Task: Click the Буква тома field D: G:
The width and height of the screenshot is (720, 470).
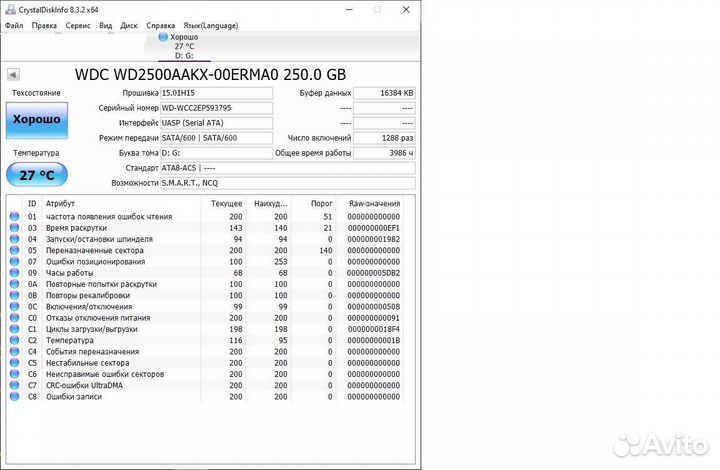Action: (x=216, y=153)
